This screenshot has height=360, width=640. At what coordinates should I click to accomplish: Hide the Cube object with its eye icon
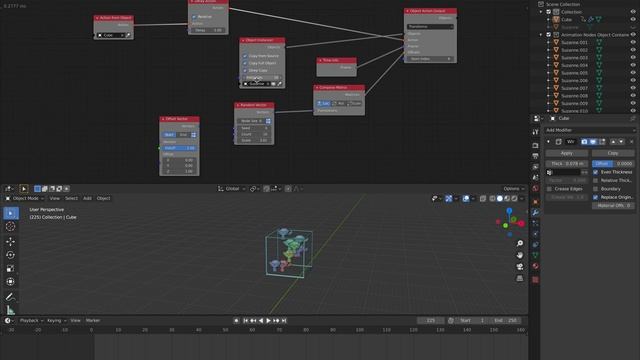pos(633,20)
